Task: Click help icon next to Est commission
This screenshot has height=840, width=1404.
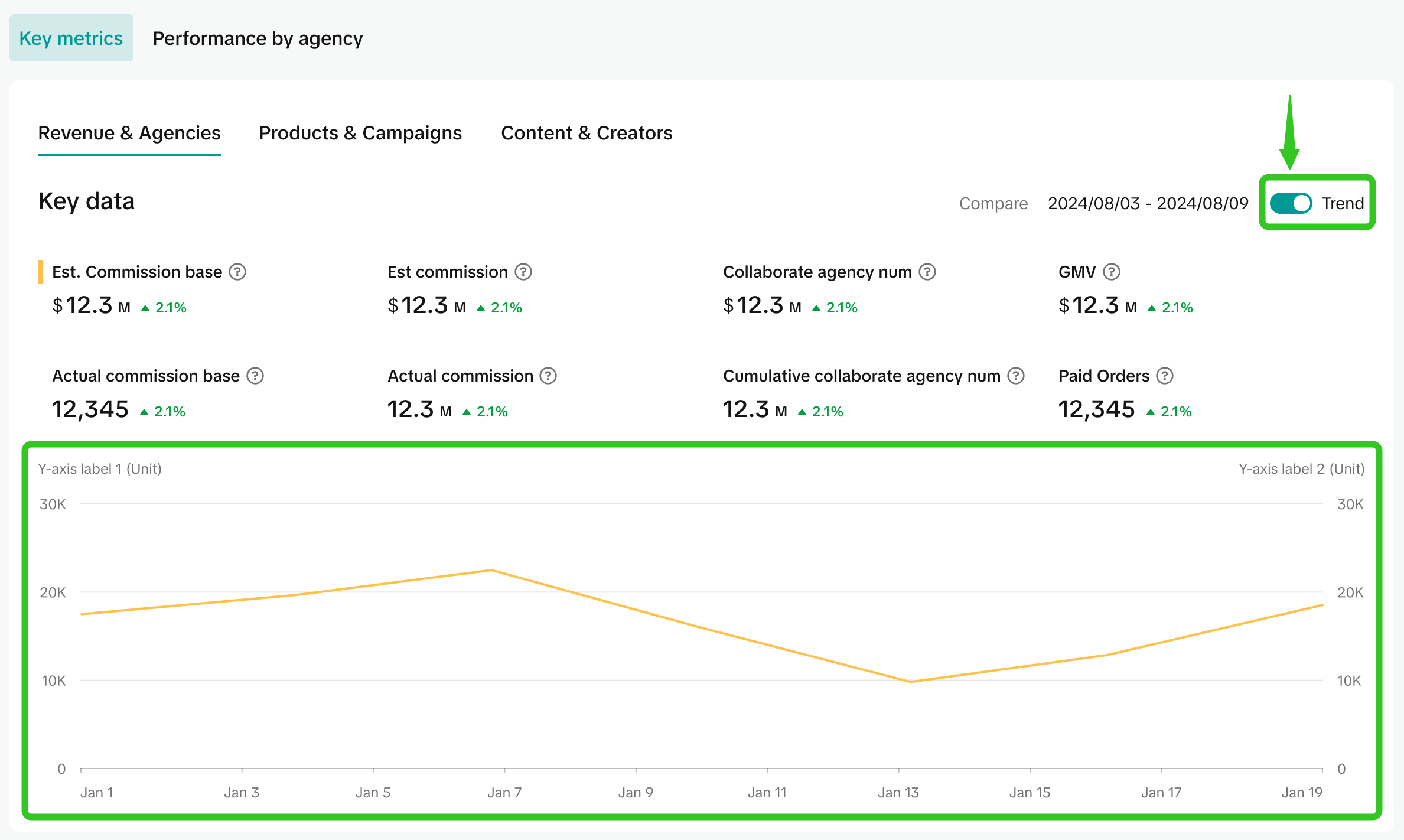Action: pyautogui.click(x=523, y=272)
